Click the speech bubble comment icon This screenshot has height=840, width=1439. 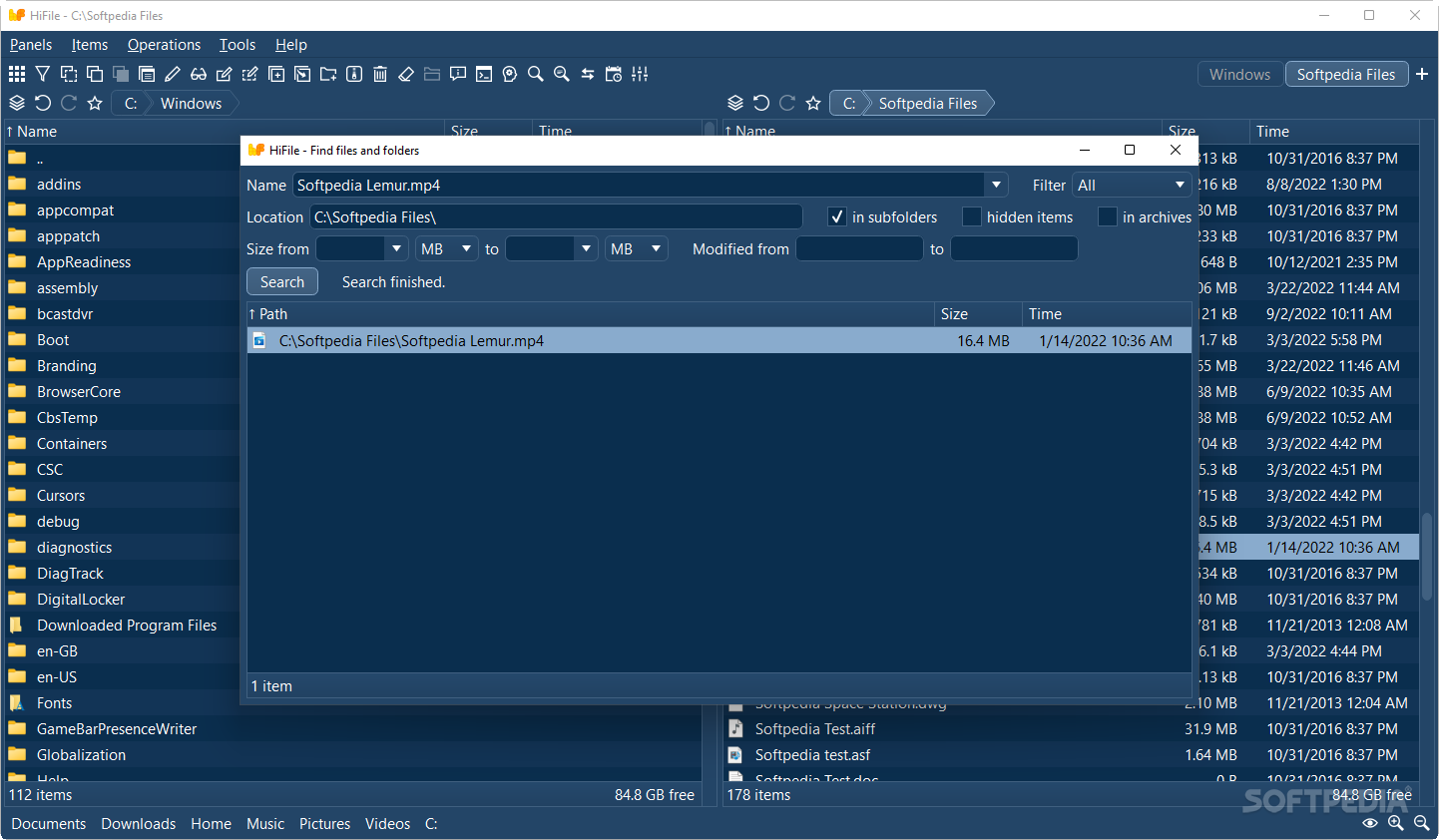point(458,74)
